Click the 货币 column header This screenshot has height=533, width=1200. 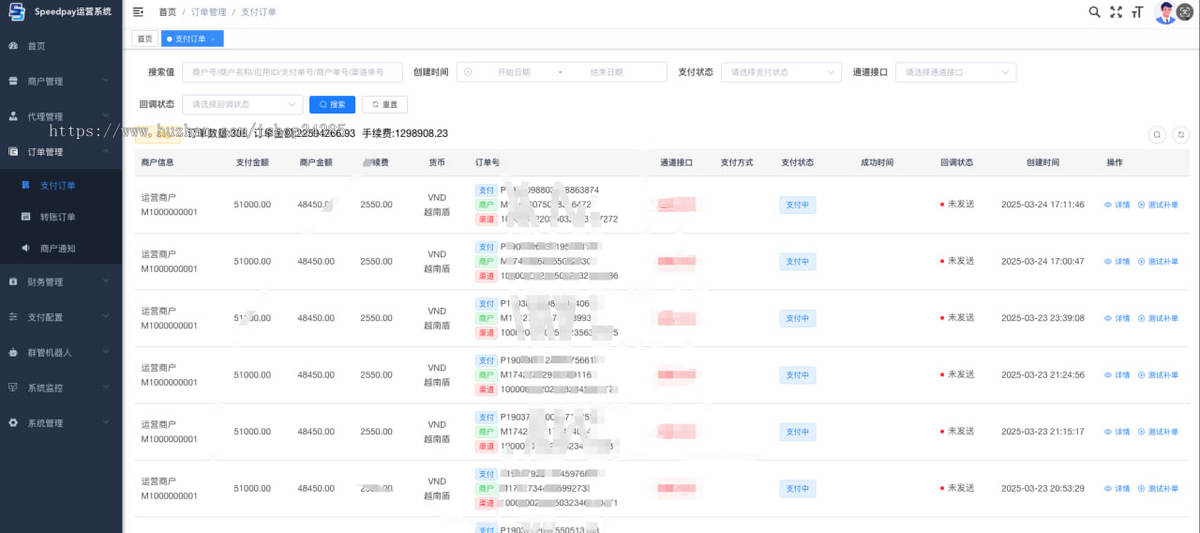click(436, 162)
